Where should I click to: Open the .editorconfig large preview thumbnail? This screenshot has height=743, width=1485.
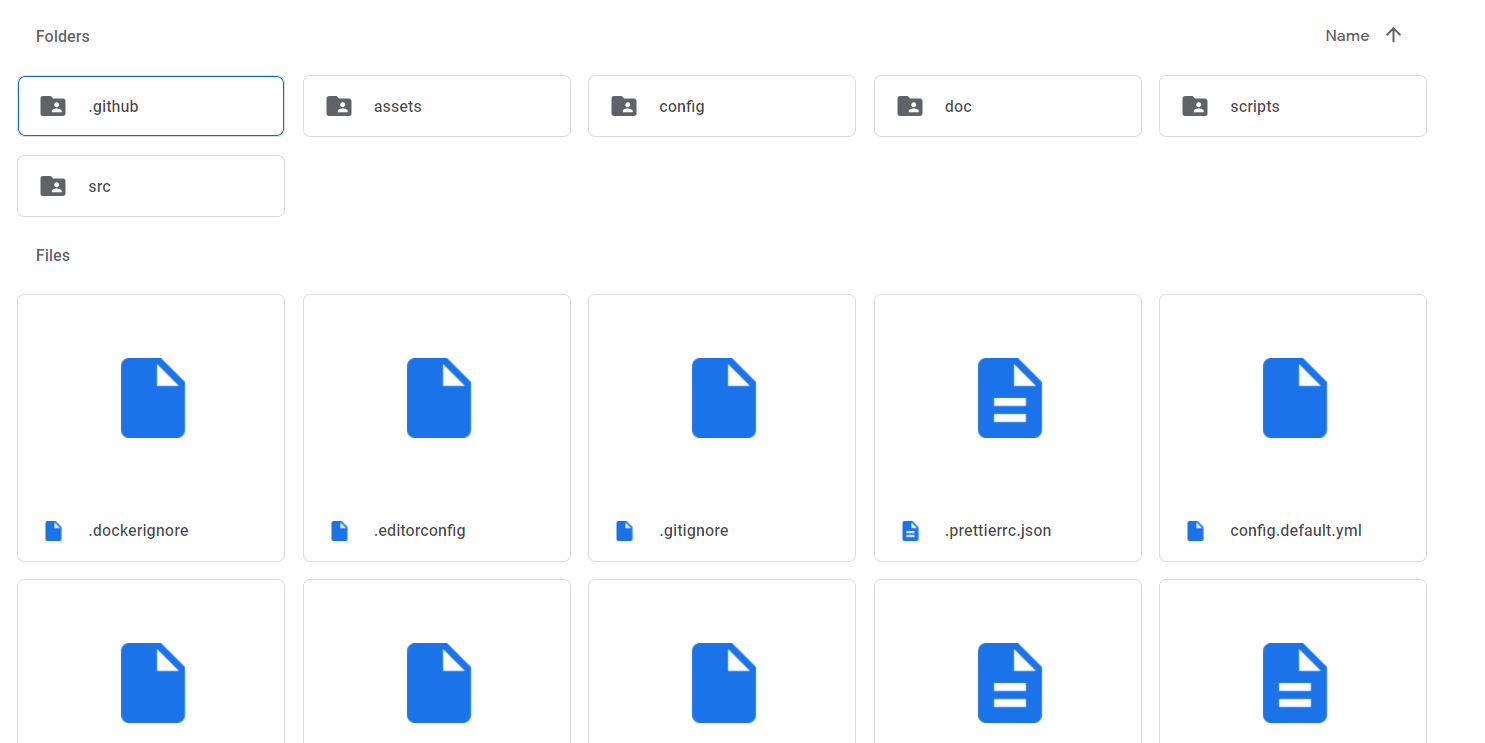[x=439, y=398]
